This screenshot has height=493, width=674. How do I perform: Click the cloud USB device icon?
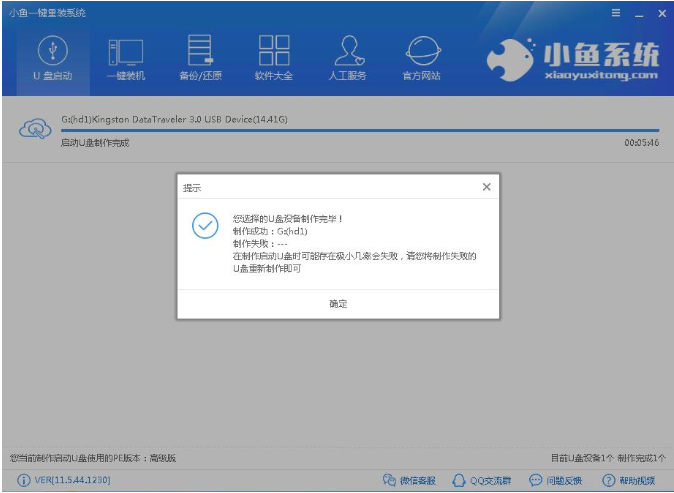click(x=35, y=129)
